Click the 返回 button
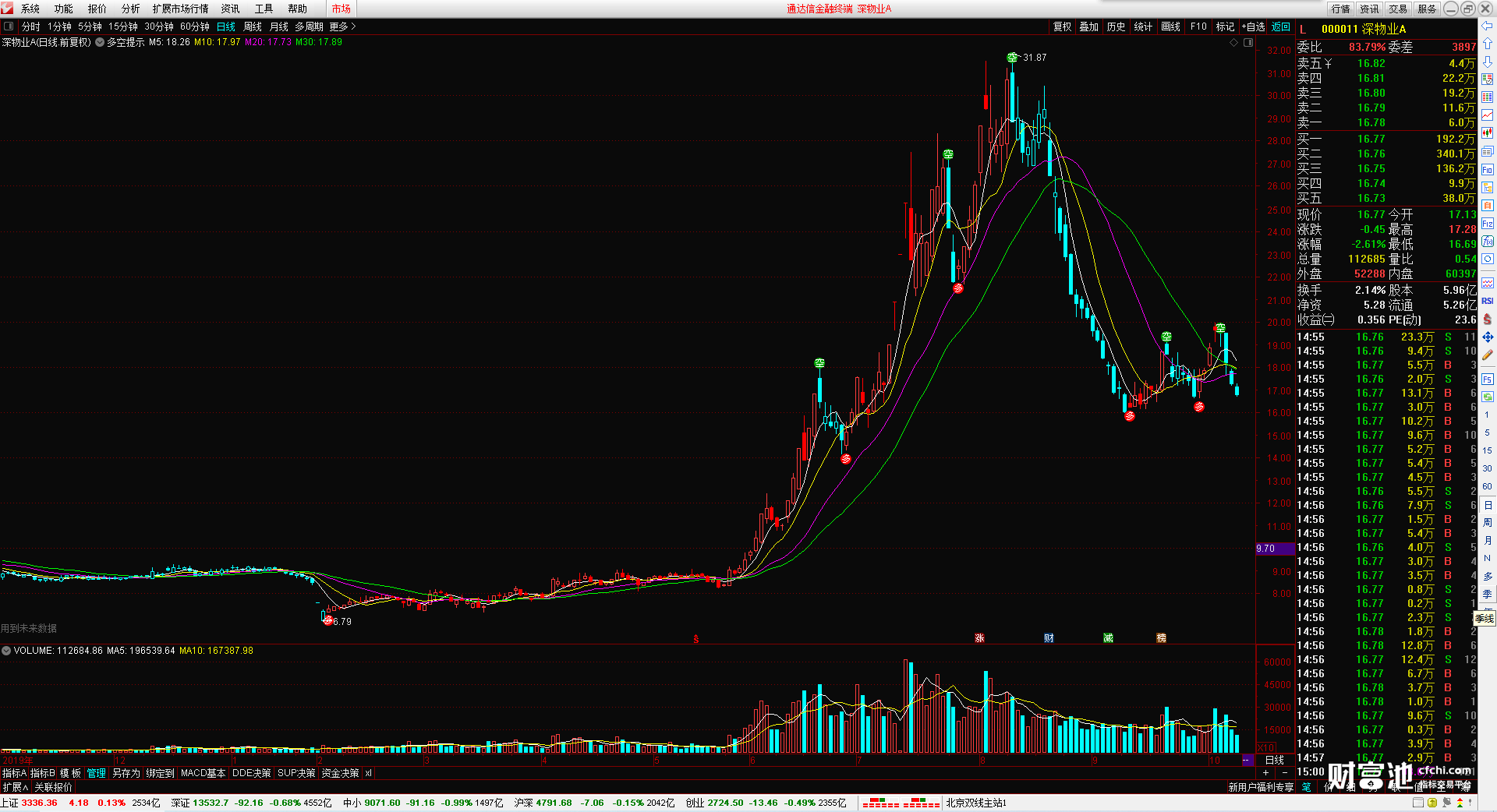The image size is (1497, 812). (x=1281, y=26)
